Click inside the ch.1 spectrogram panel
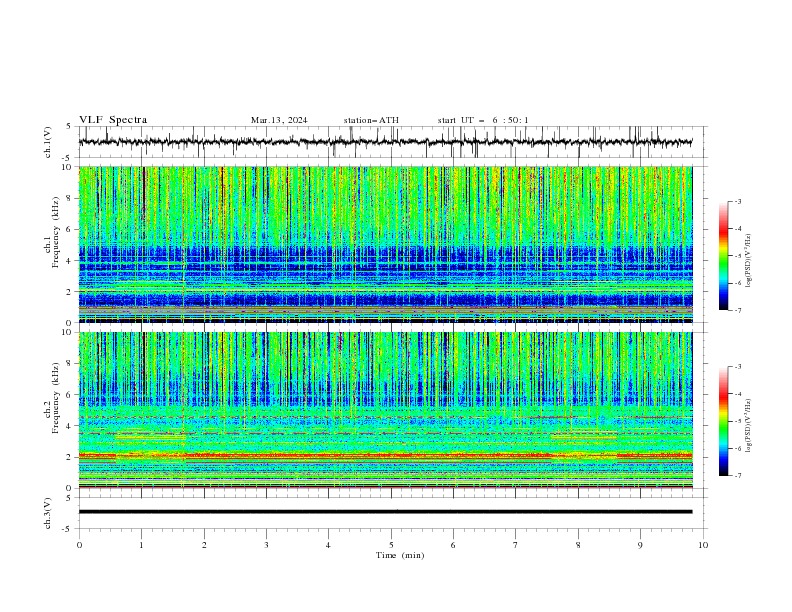The width and height of the screenshot is (792, 612). click(385, 244)
